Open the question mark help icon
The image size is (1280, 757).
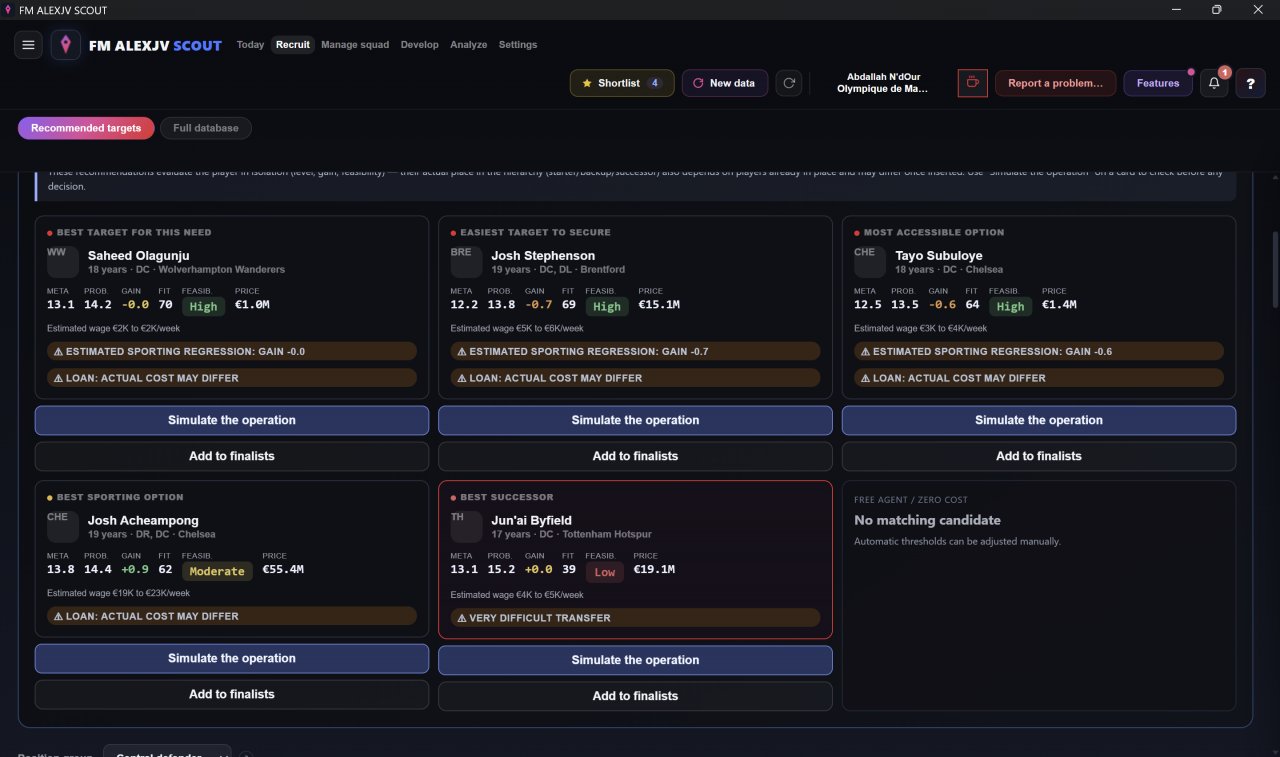tap(1250, 83)
